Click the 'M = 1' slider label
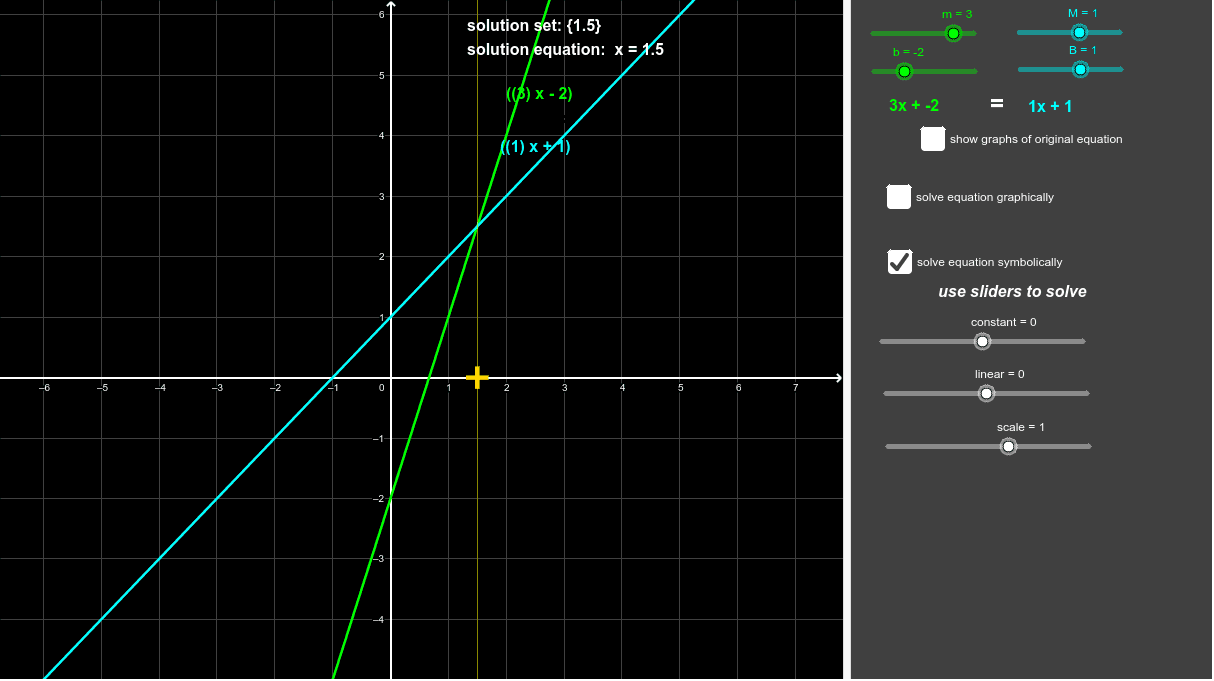This screenshot has height=681, width=1214. point(1082,13)
